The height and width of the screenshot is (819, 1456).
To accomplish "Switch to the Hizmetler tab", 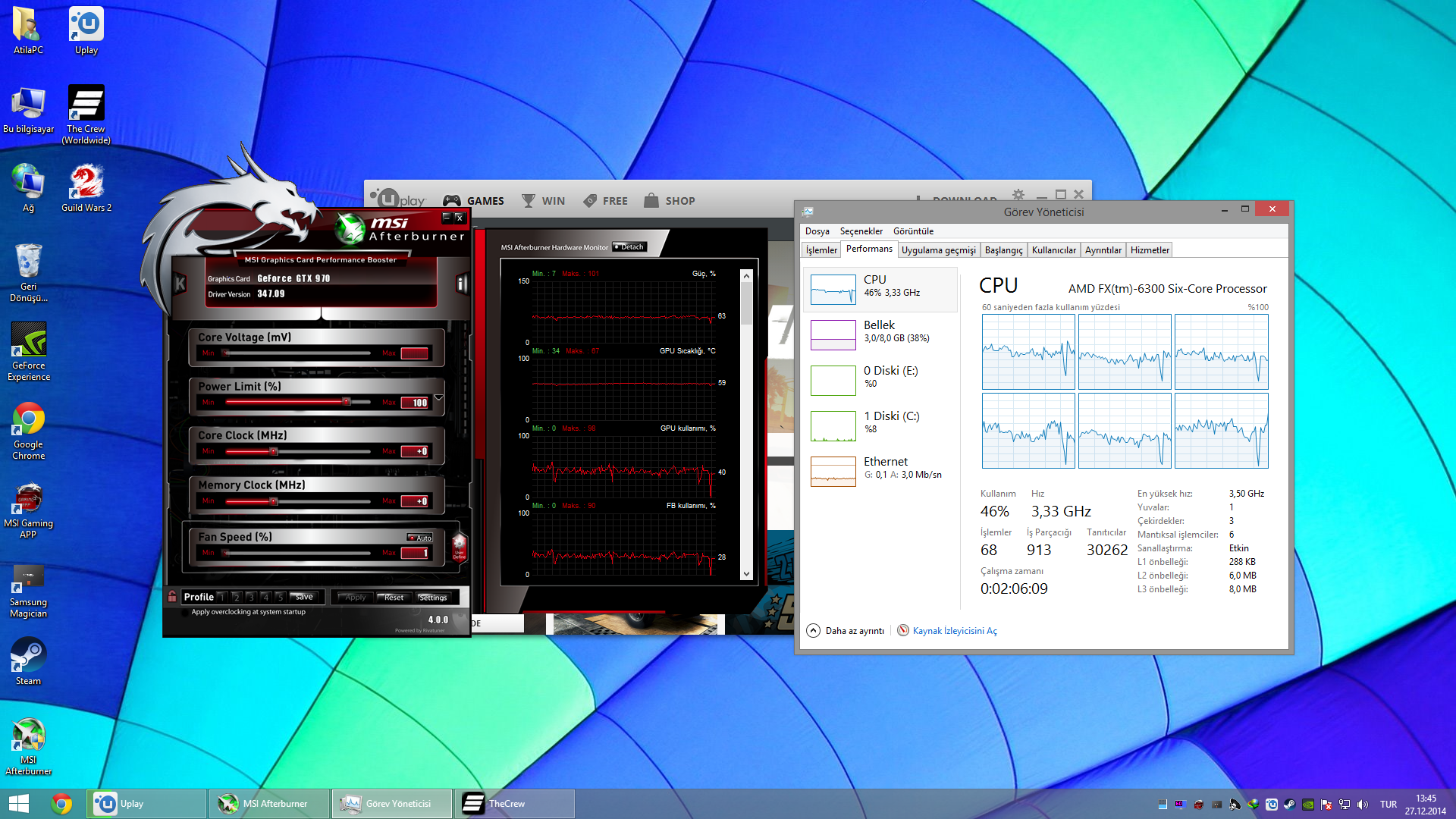I will click(1150, 250).
